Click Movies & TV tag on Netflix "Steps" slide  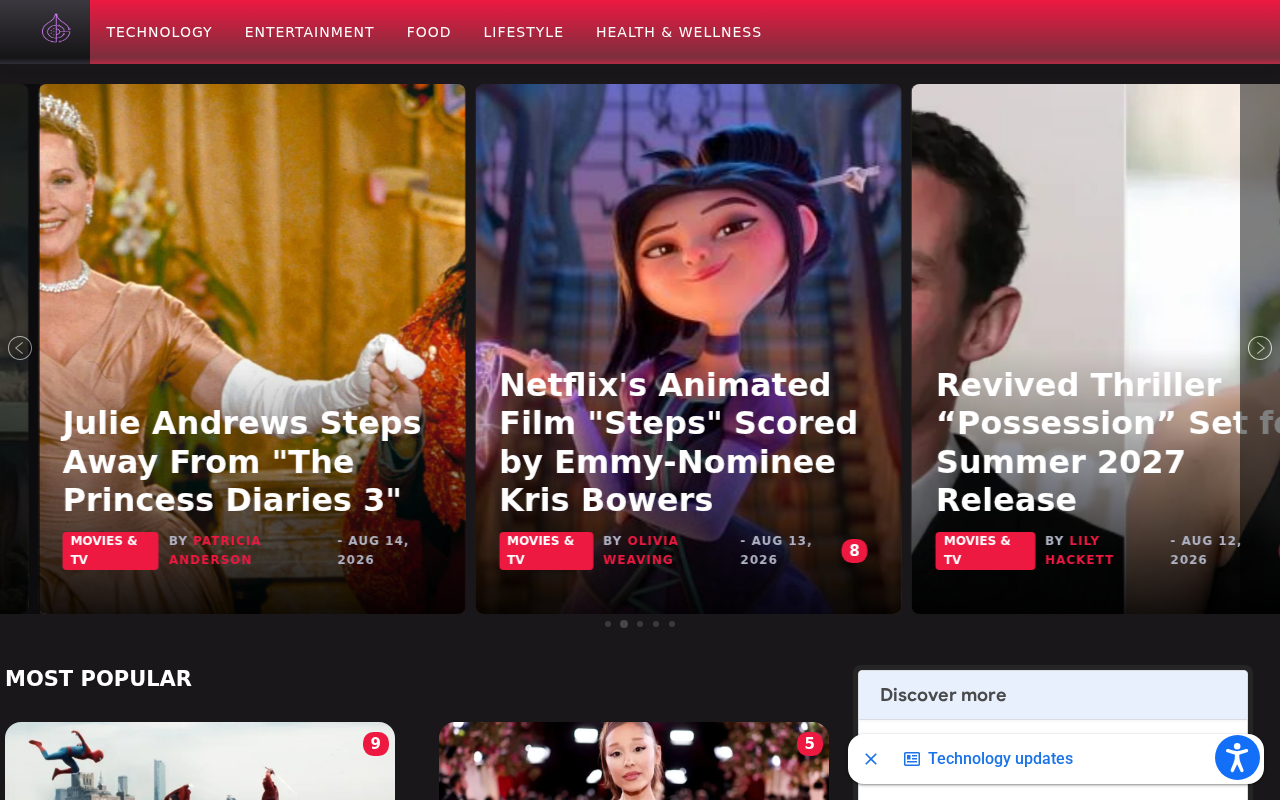coord(546,551)
